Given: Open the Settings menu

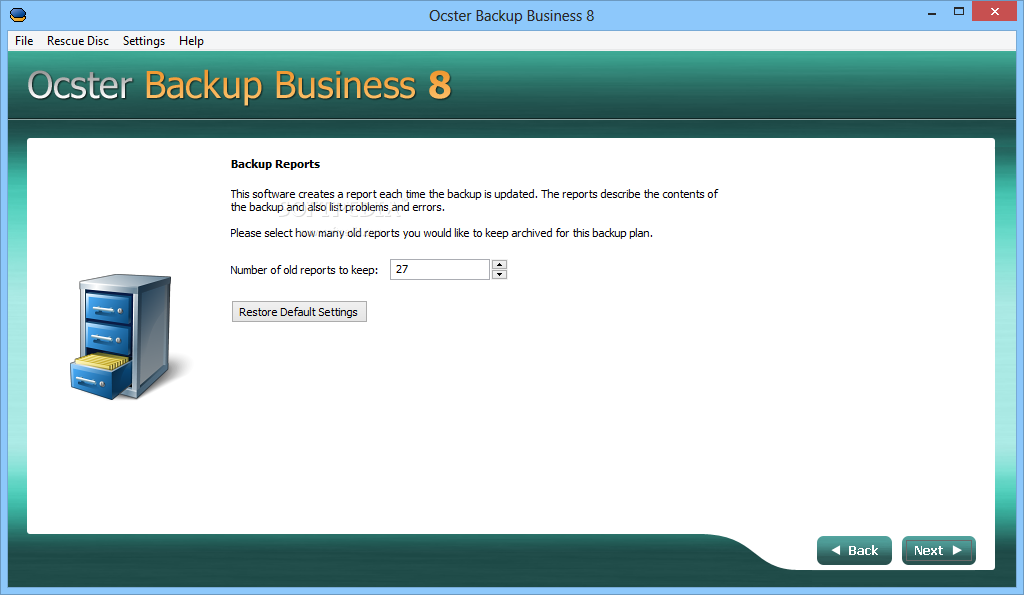Looking at the screenshot, I should coord(144,40).
